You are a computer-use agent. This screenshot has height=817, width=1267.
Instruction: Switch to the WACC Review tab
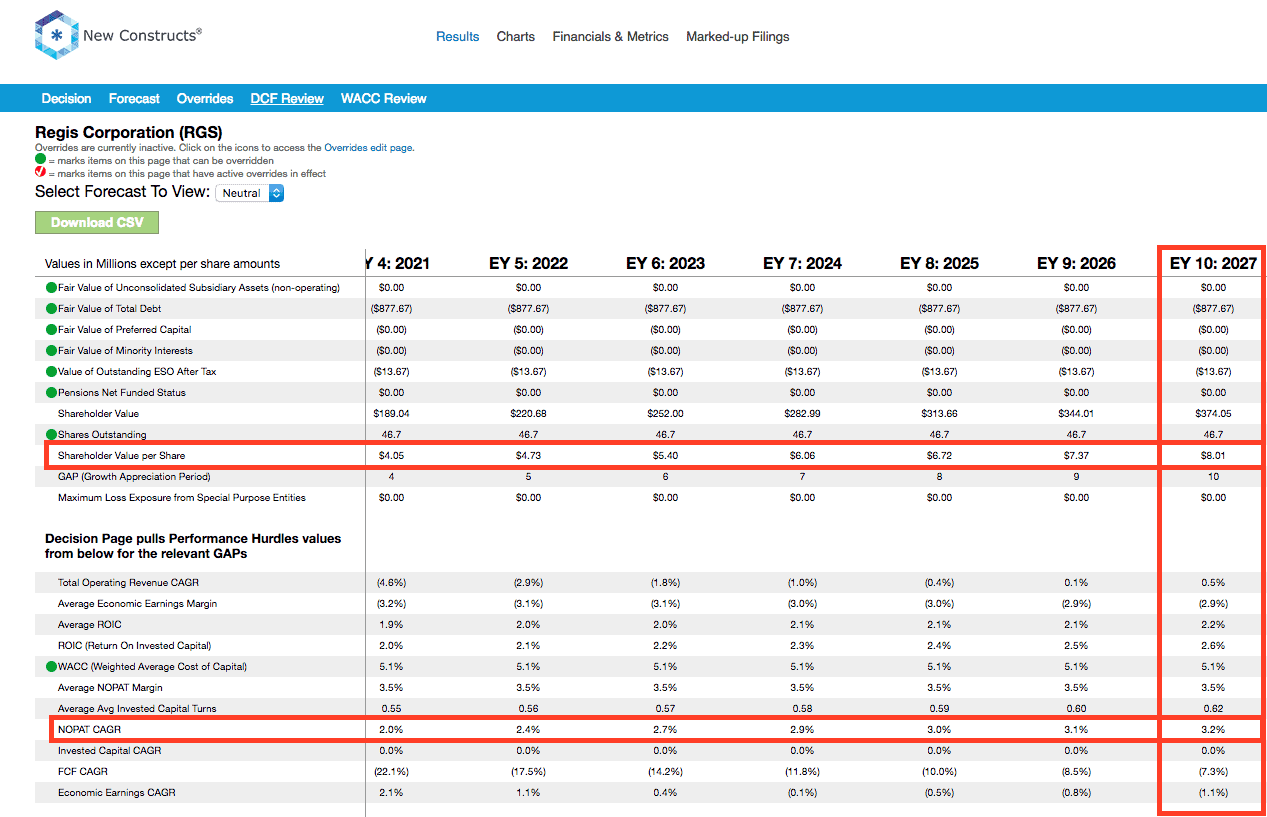pos(384,99)
